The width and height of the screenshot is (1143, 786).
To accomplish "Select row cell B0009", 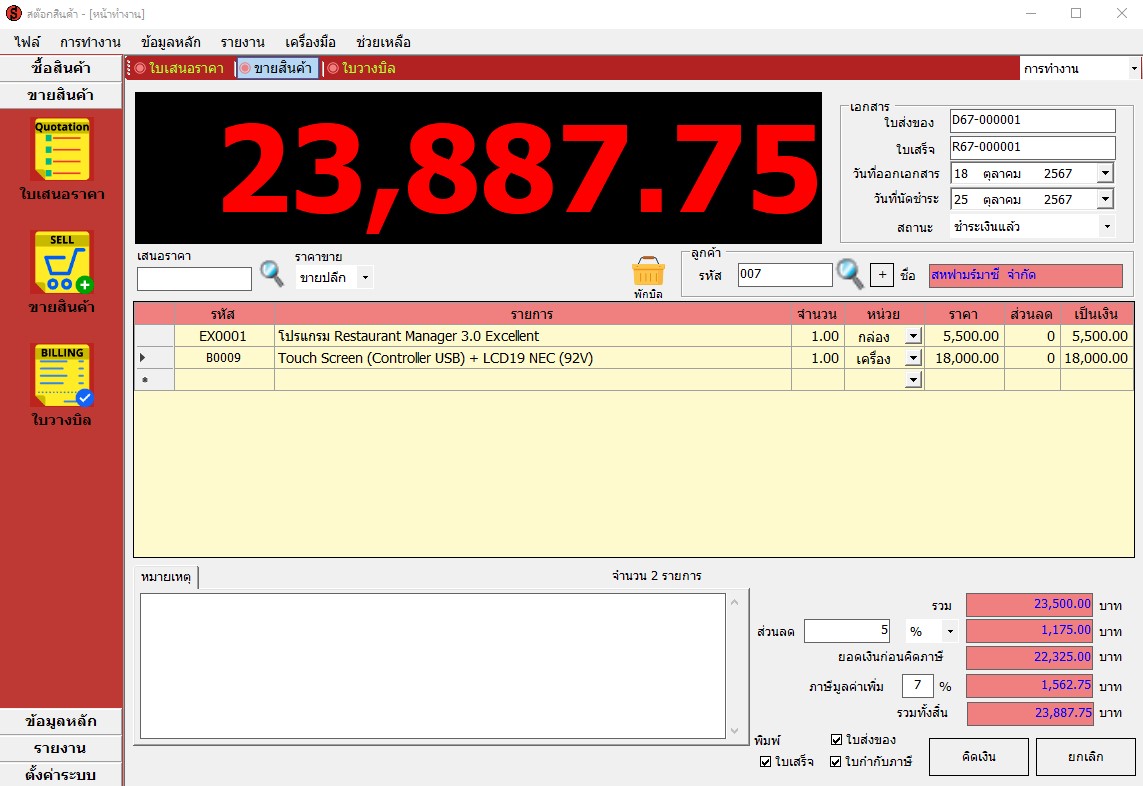I will (224, 358).
